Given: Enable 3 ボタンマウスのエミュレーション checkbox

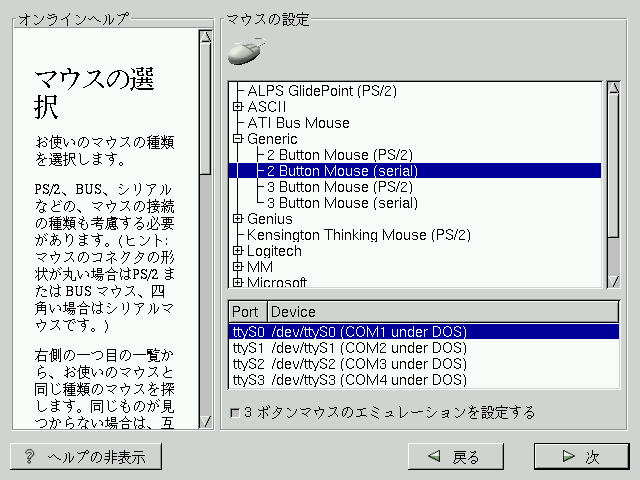Looking at the screenshot, I should 235,412.
